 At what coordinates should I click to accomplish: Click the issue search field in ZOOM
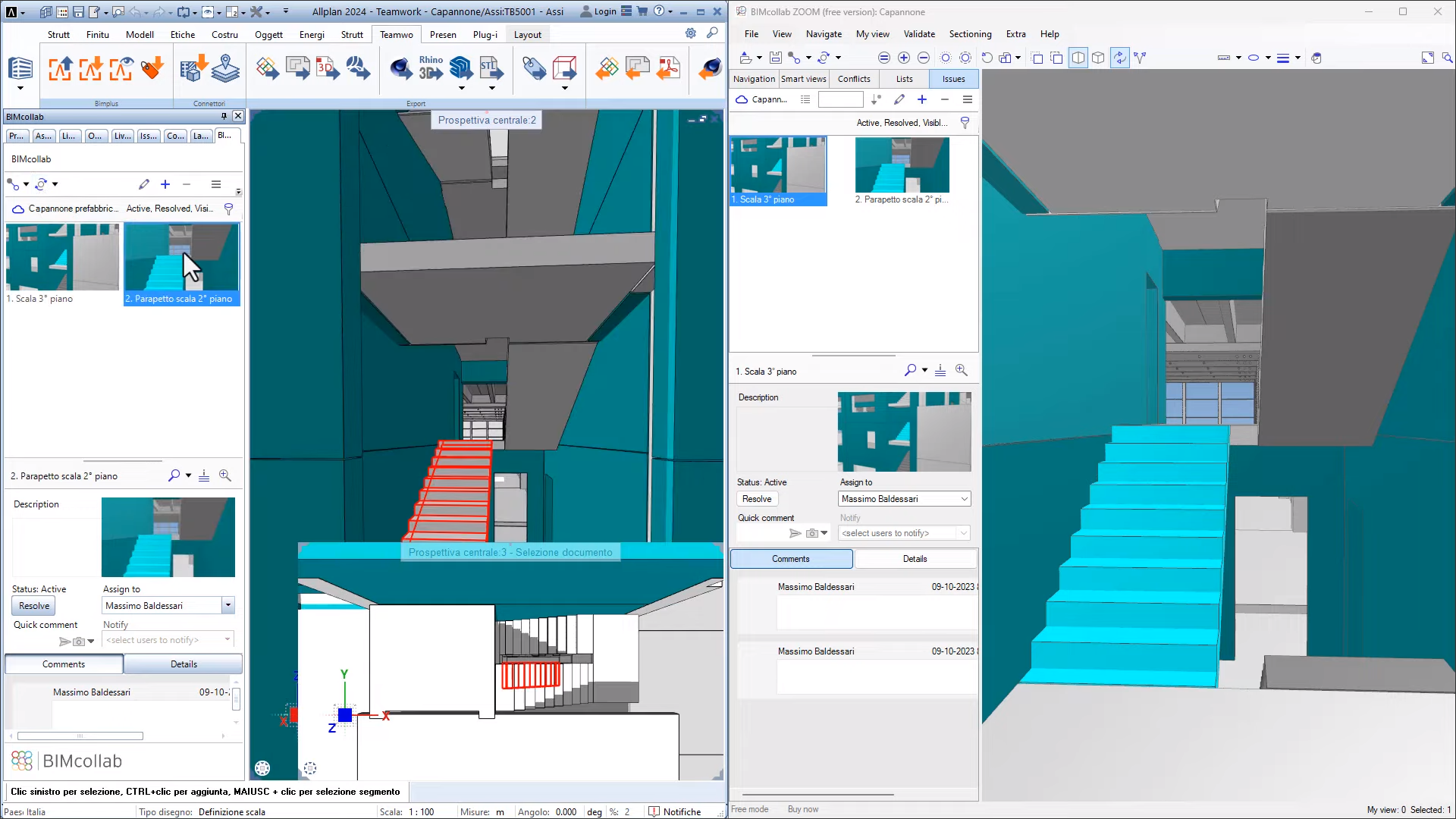(x=840, y=99)
